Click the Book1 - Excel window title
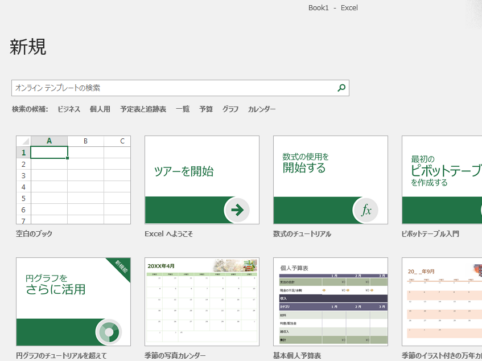The height and width of the screenshot is (361, 482). 333,8
